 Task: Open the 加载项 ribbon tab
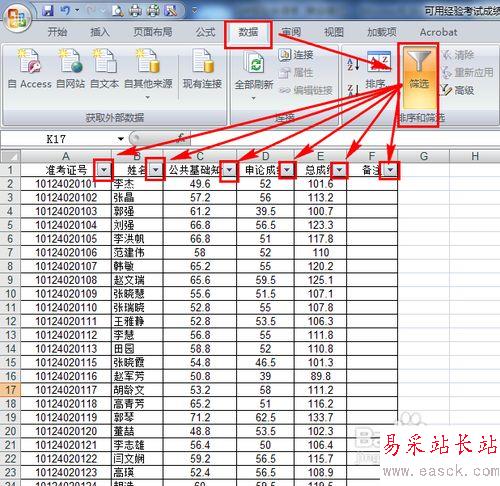click(x=382, y=32)
